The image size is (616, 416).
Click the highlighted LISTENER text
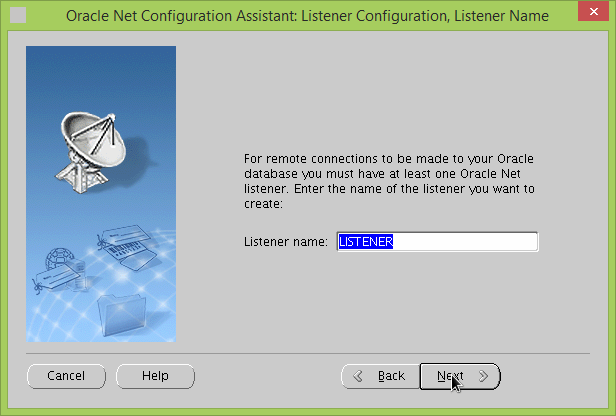pos(365,242)
